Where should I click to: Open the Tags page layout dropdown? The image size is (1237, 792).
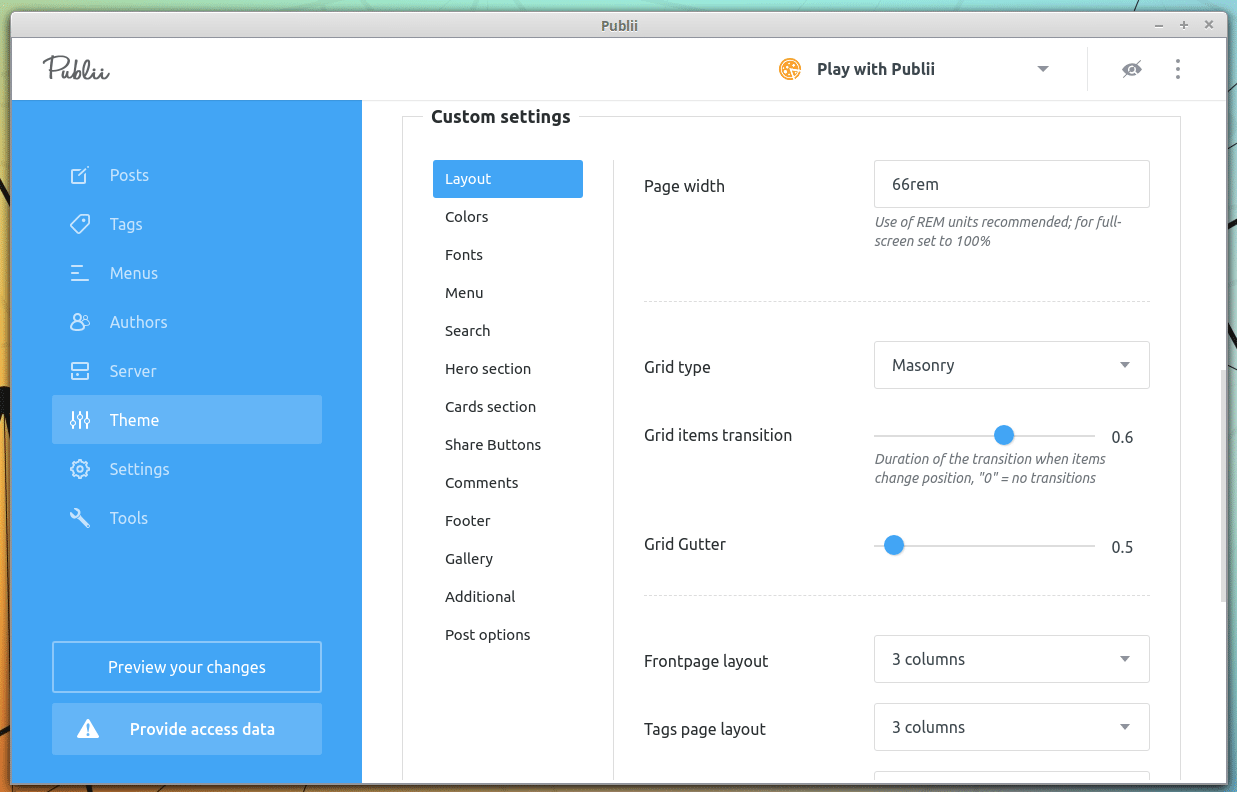(x=1011, y=727)
